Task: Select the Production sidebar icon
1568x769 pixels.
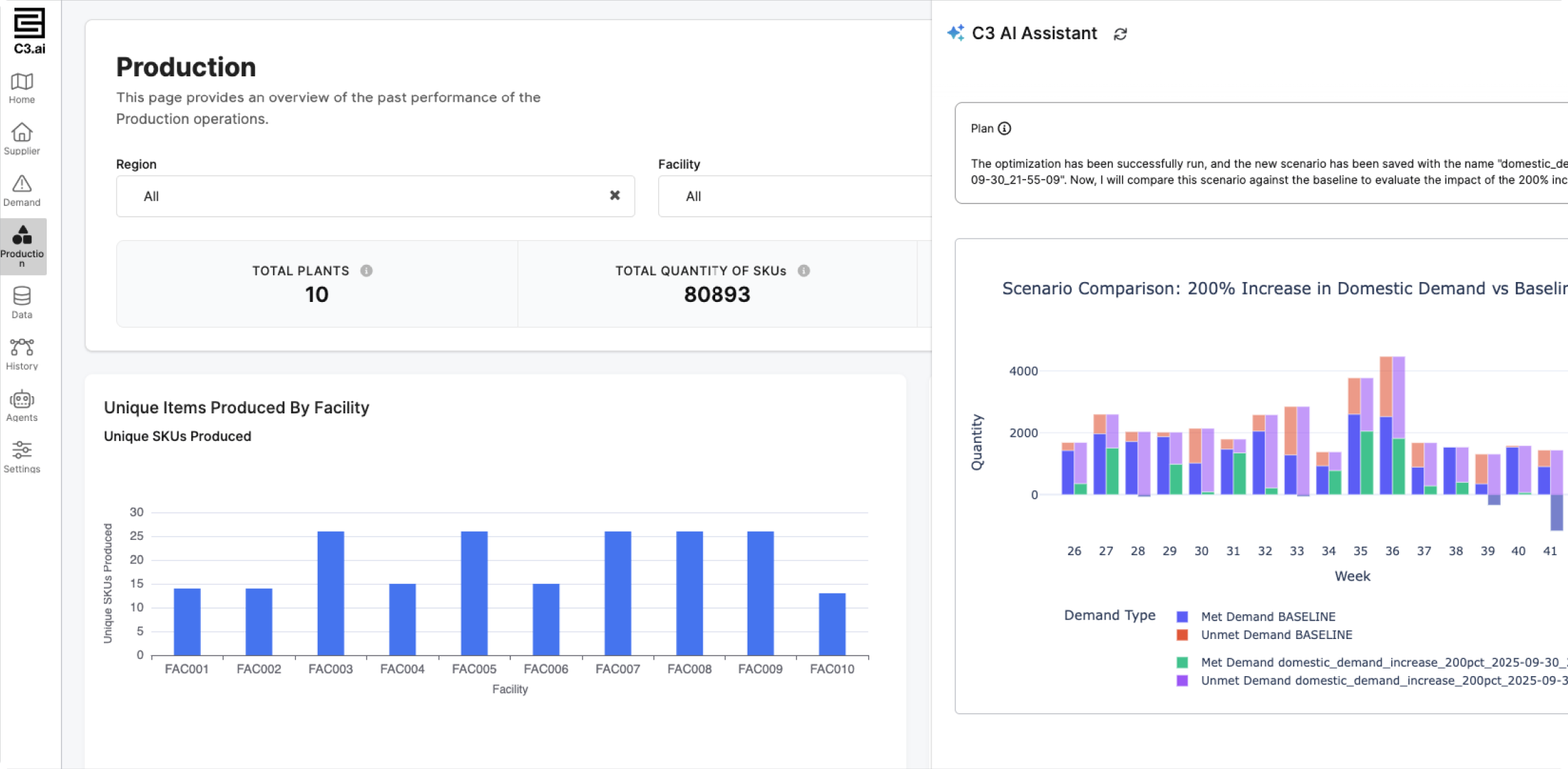Action: (23, 246)
